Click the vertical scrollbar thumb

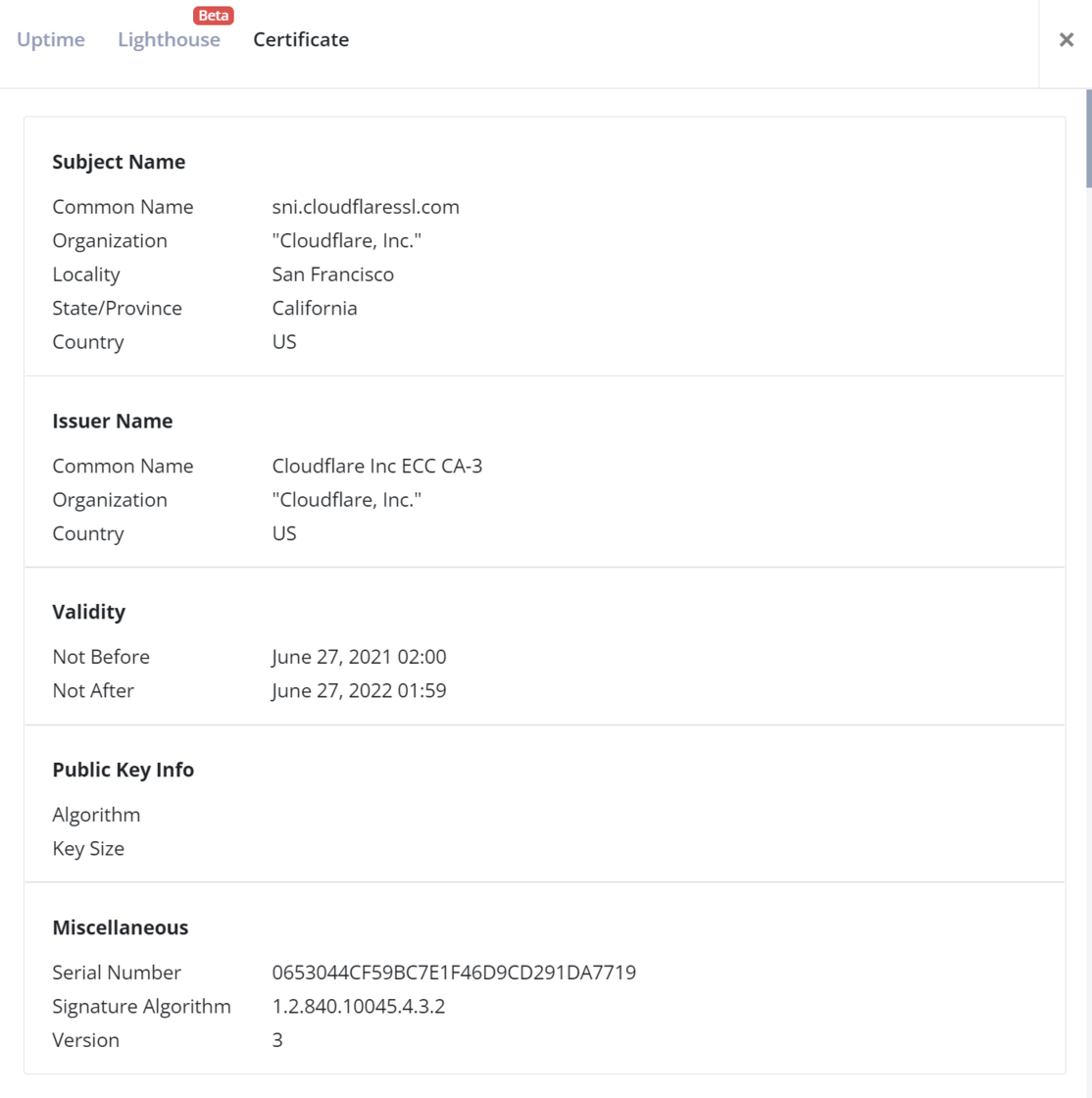[x=1088, y=138]
